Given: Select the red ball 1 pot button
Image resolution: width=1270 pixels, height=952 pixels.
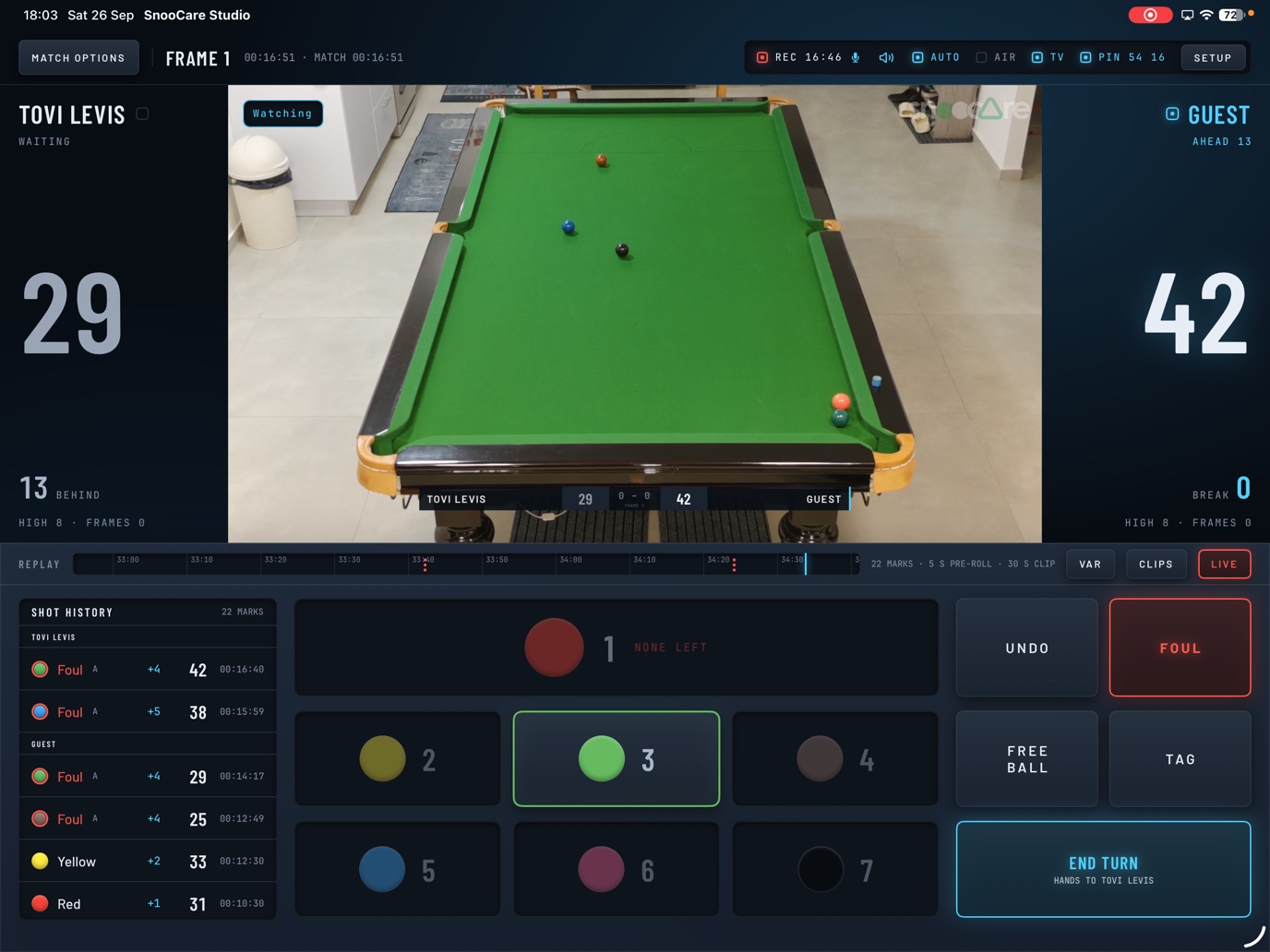Looking at the screenshot, I should (617, 648).
